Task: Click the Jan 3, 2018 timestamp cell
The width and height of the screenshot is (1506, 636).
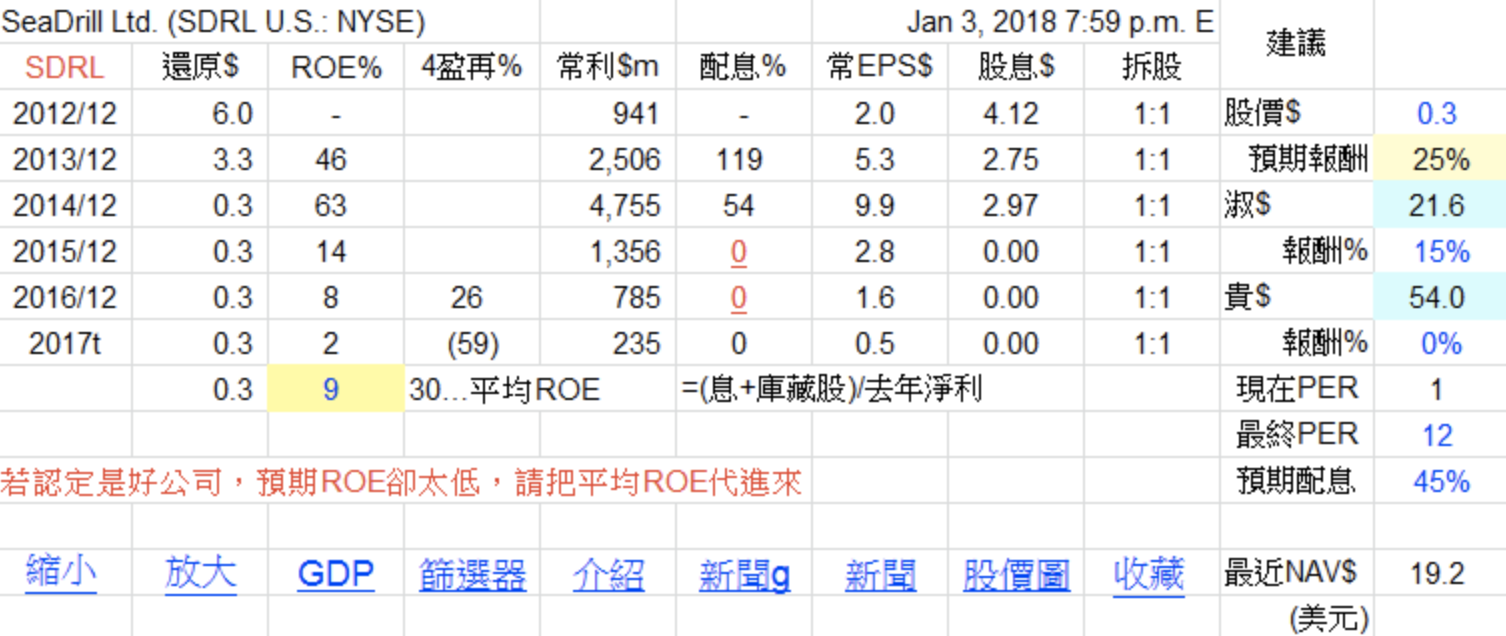Action: [x=1060, y=21]
